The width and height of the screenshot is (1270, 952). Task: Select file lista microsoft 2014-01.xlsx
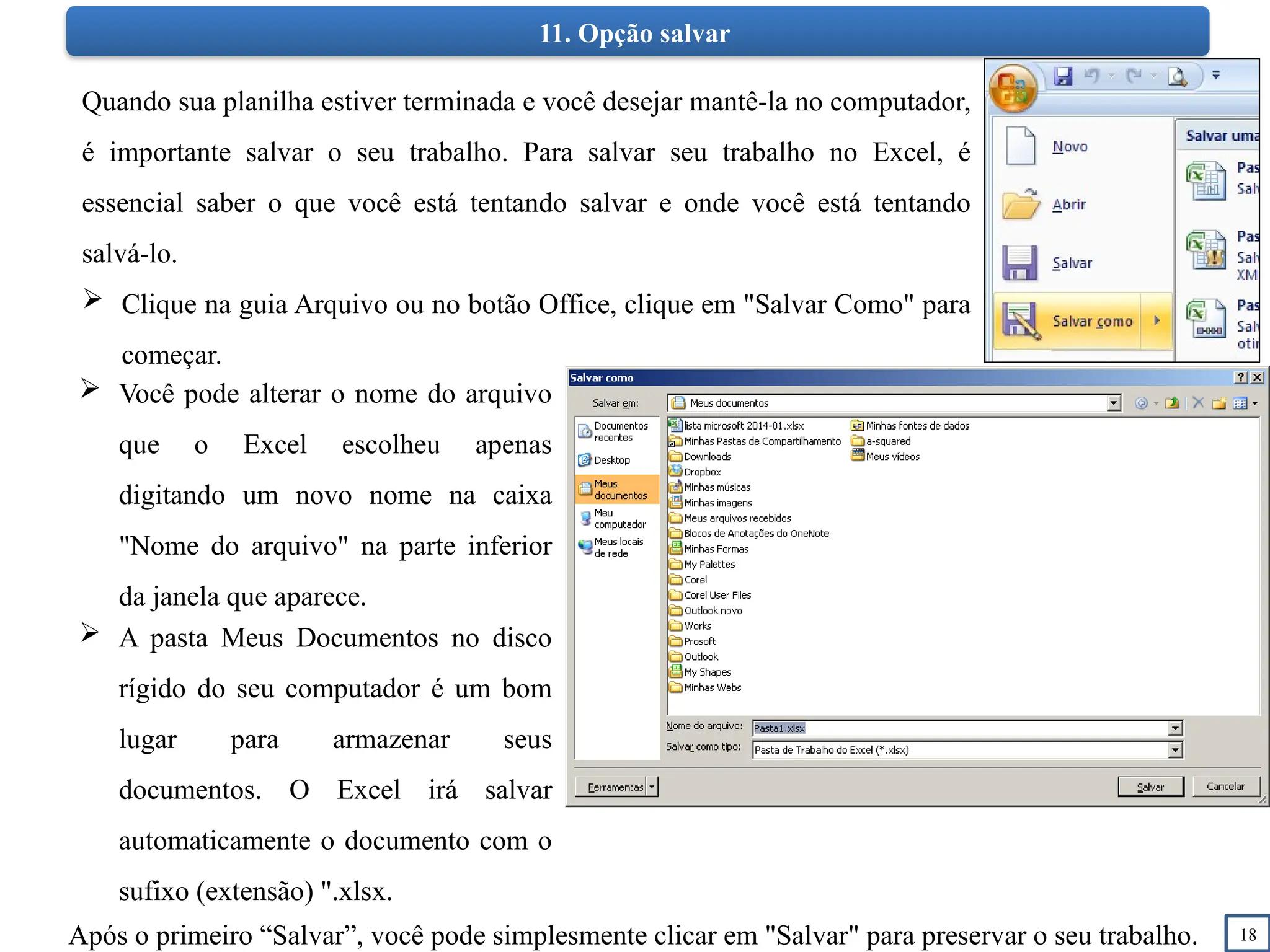coord(737,426)
